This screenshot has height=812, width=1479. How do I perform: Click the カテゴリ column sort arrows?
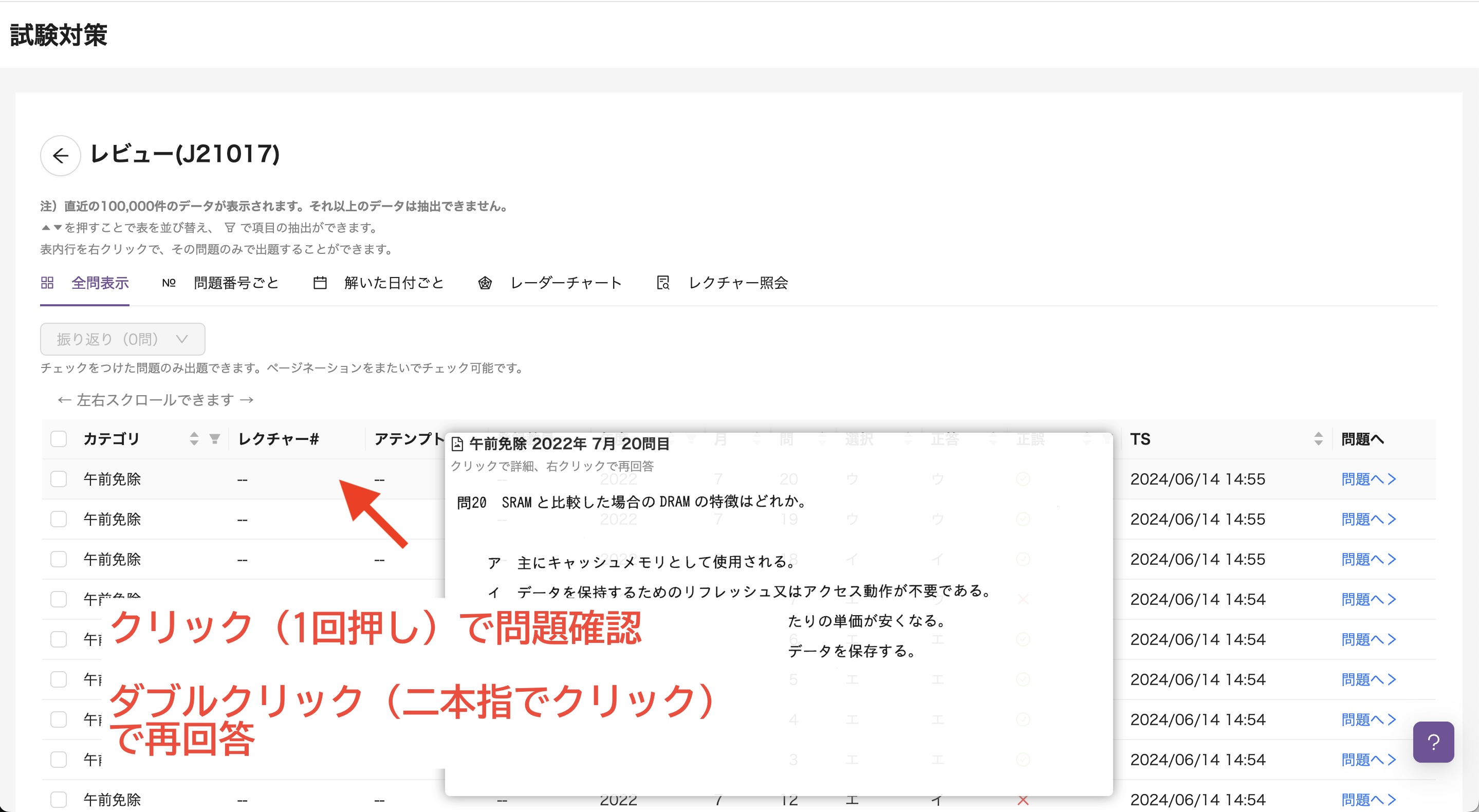pyautogui.click(x=194, y=439)
